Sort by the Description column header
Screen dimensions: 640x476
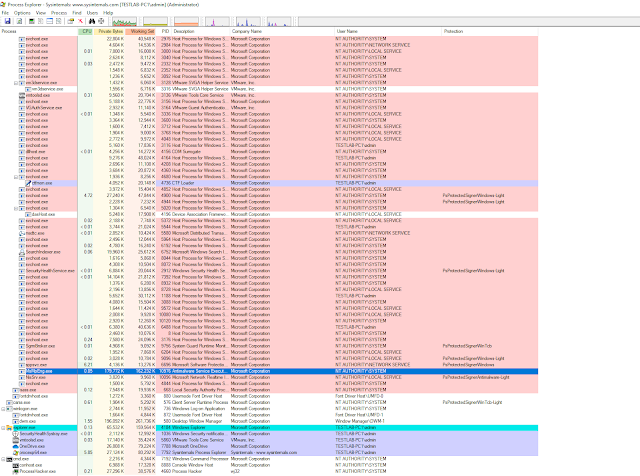201,31
